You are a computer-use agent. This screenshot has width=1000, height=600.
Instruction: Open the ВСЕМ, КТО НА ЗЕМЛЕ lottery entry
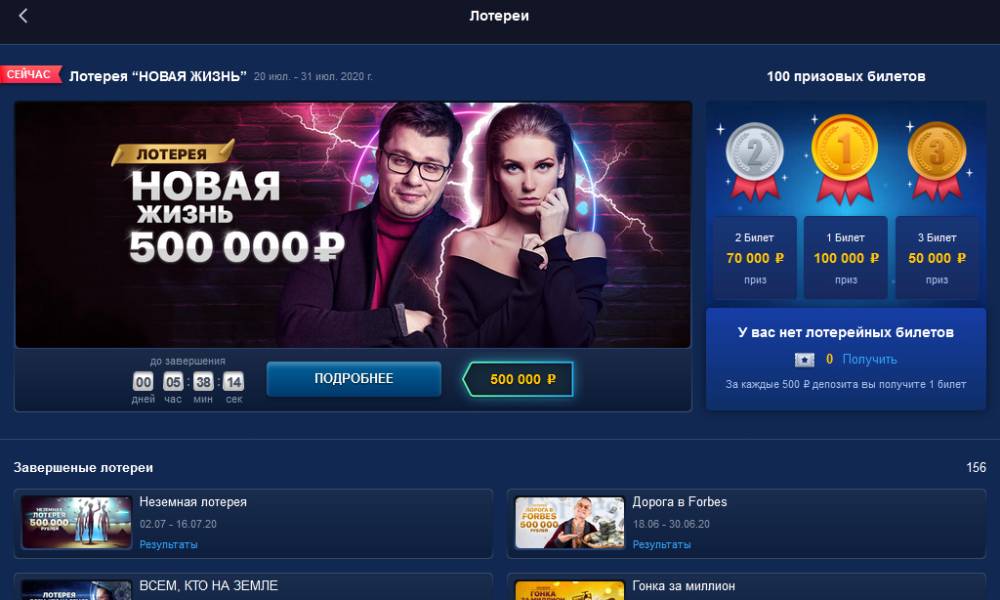point(253,587)
